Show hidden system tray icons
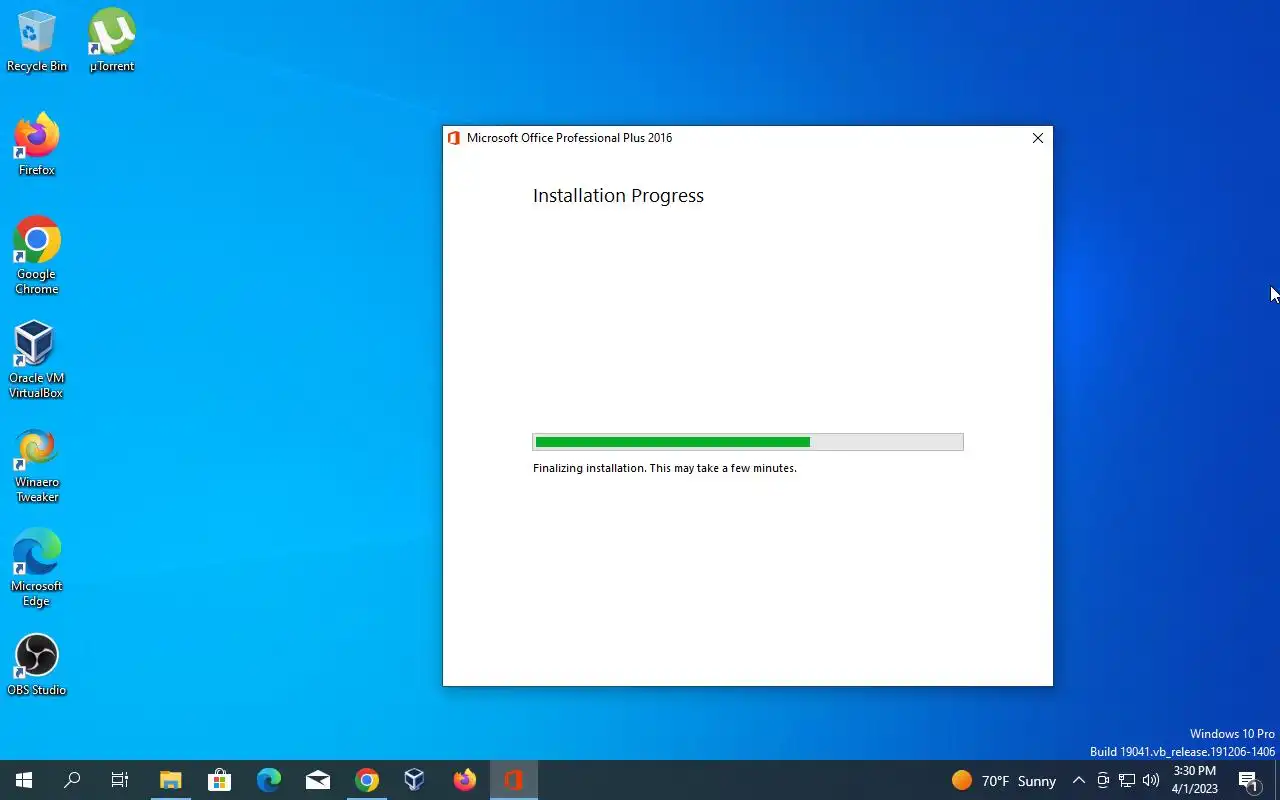This screenshot has width=1280, height=800. pyautogui.click(x=1078, y=780)
